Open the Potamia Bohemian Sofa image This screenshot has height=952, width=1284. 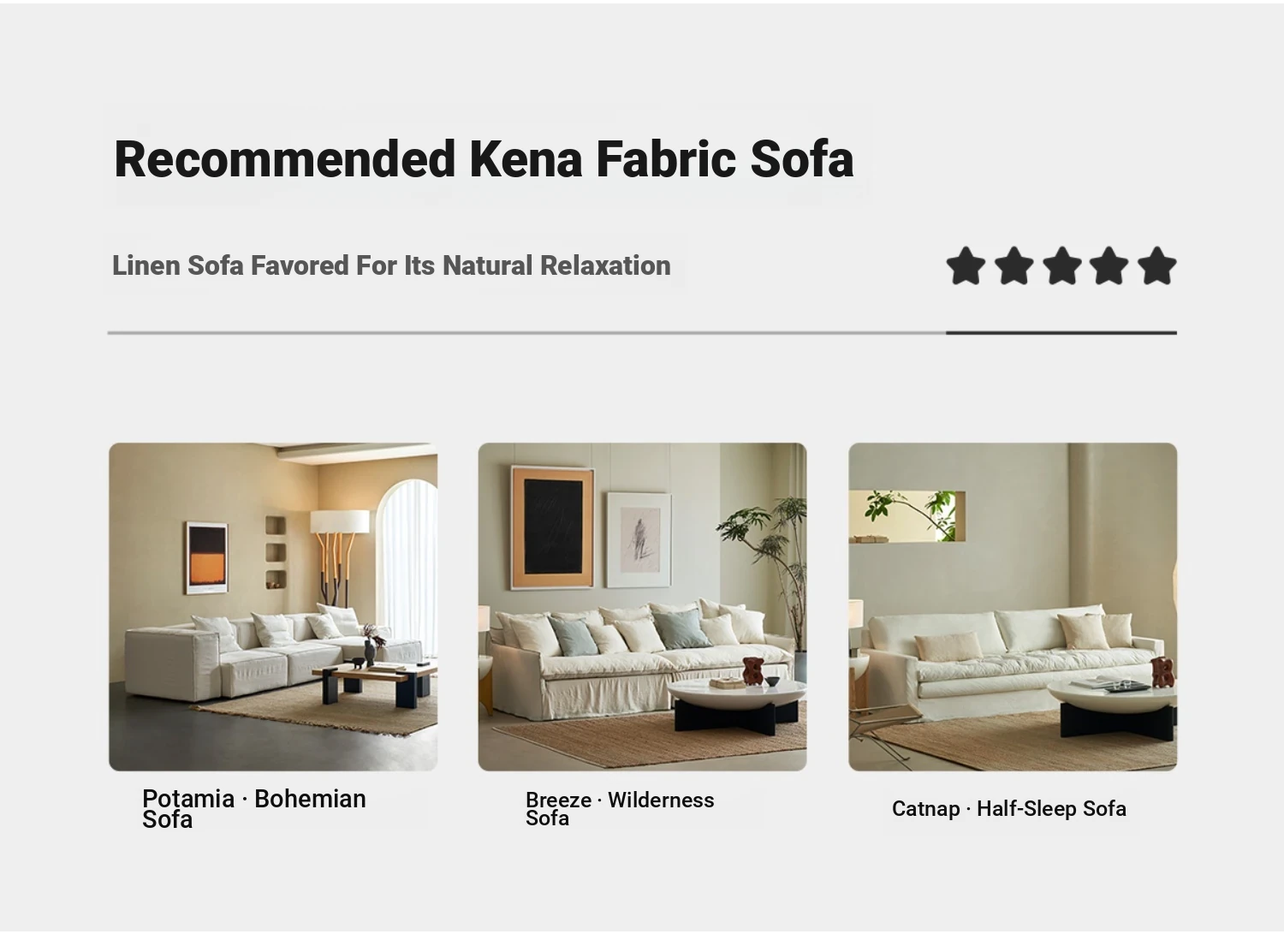pyautogui.click(x=273, y=607)
